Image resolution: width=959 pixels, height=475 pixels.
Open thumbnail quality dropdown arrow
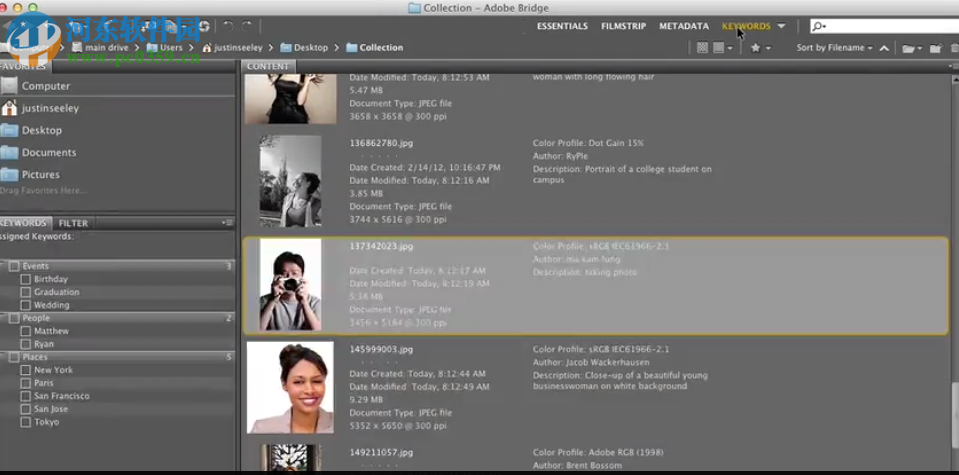[x=730, y=48]
